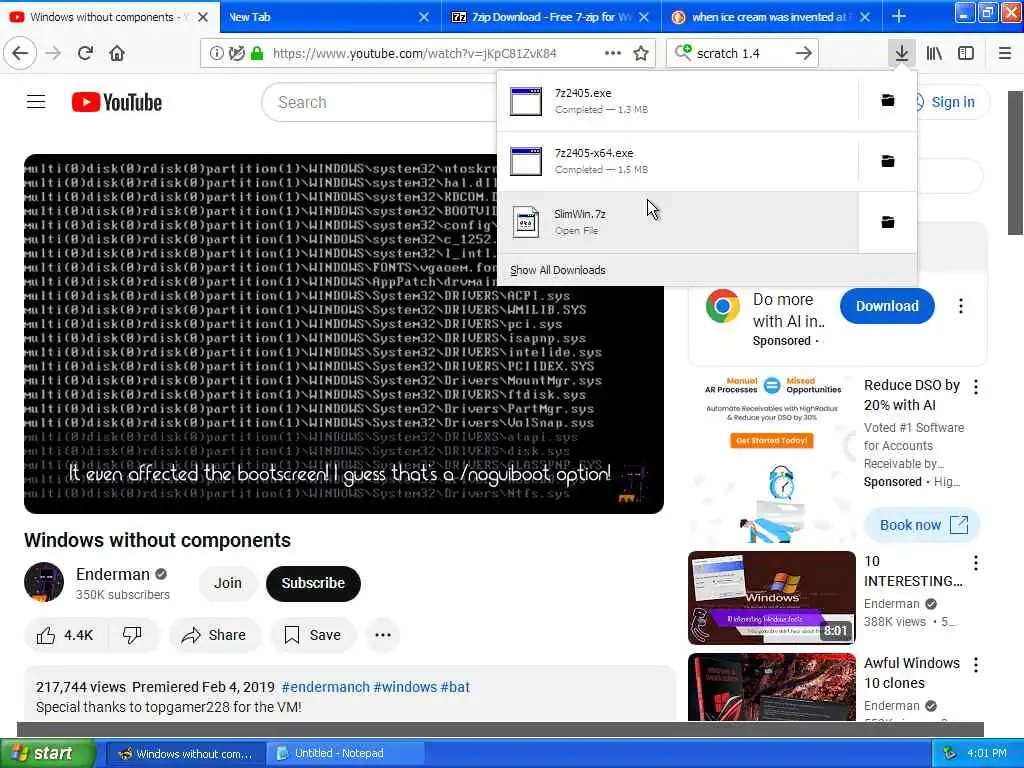Open containing folder for 7z2405.exe

coord(888,101)
